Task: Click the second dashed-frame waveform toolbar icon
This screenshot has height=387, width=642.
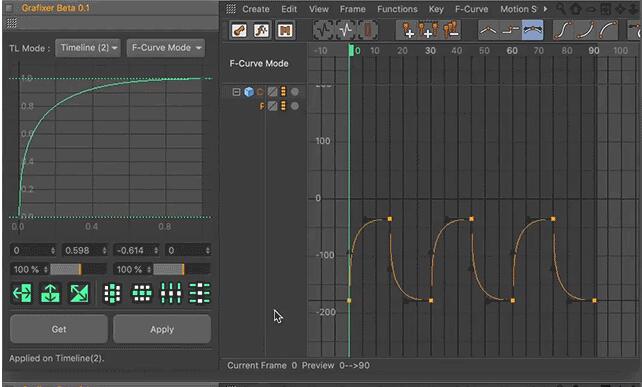Action: [346, 30]
